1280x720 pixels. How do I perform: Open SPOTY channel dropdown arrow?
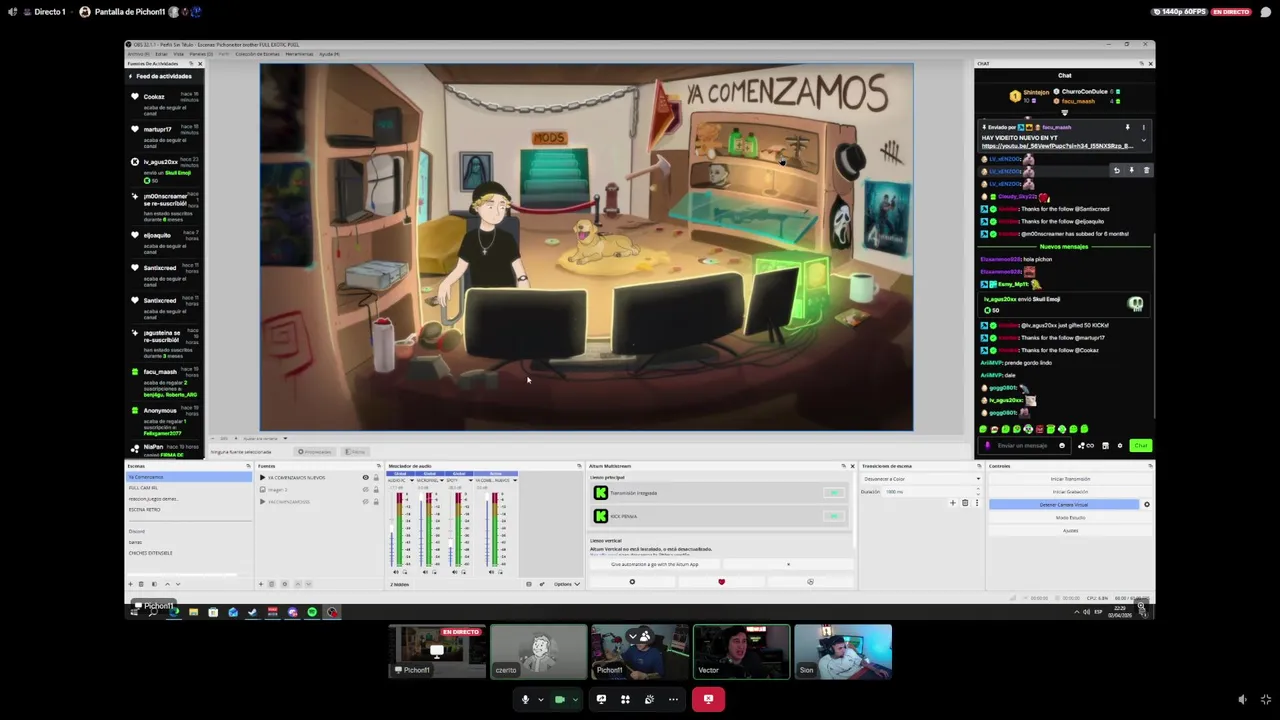(470, 480)
